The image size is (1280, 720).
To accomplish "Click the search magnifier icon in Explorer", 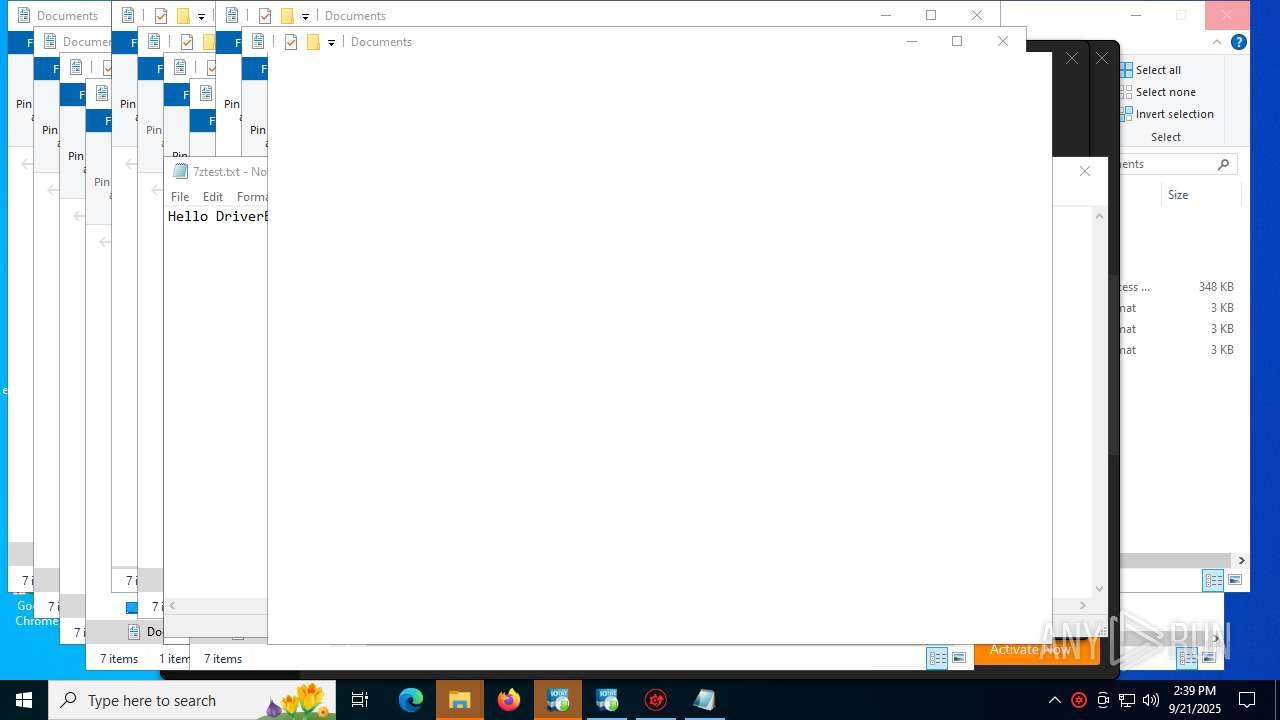I will point(1223,164).
